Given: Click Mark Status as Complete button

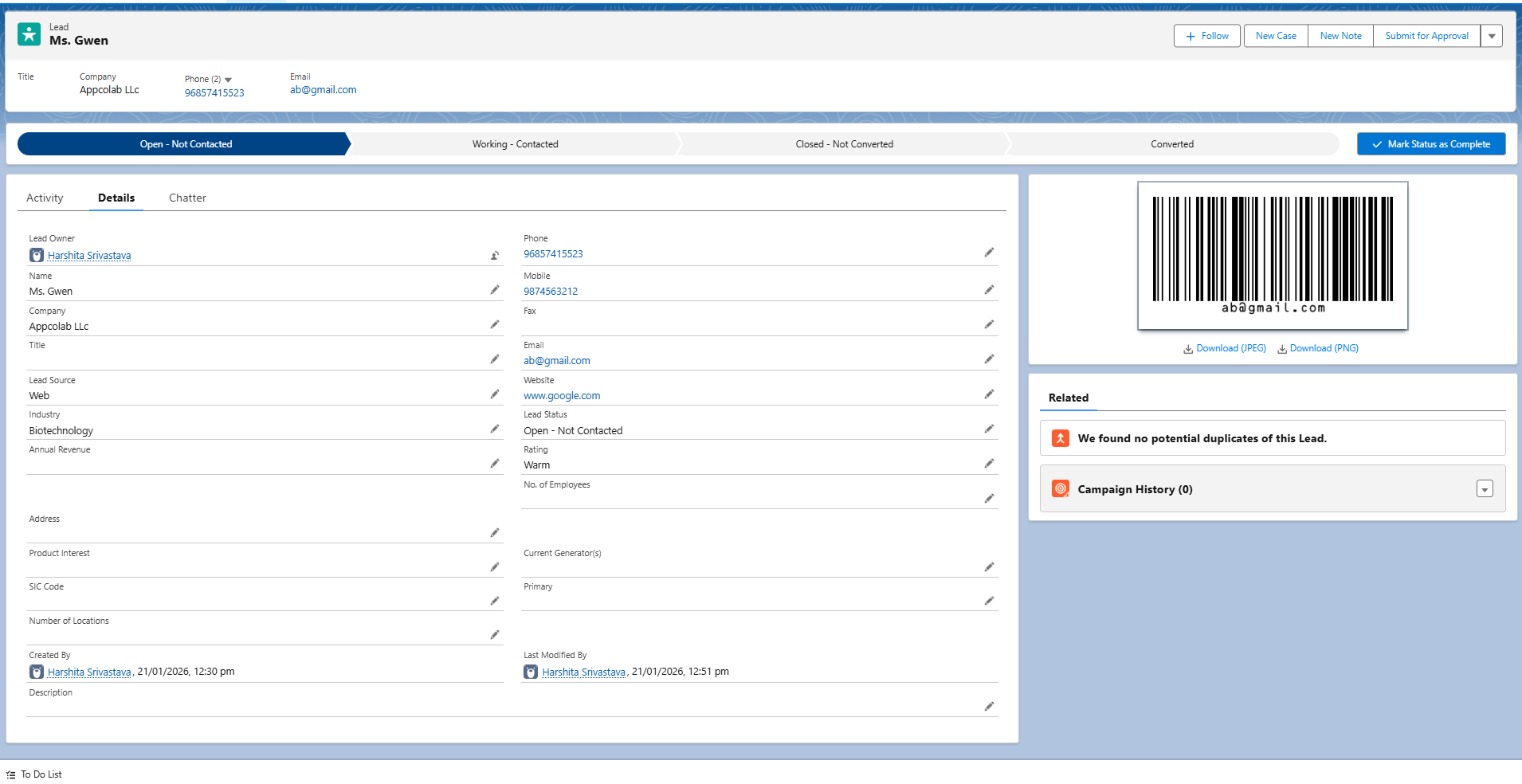Looking at the screenshot, I should pyautogui.click(x=1430, y=144).
